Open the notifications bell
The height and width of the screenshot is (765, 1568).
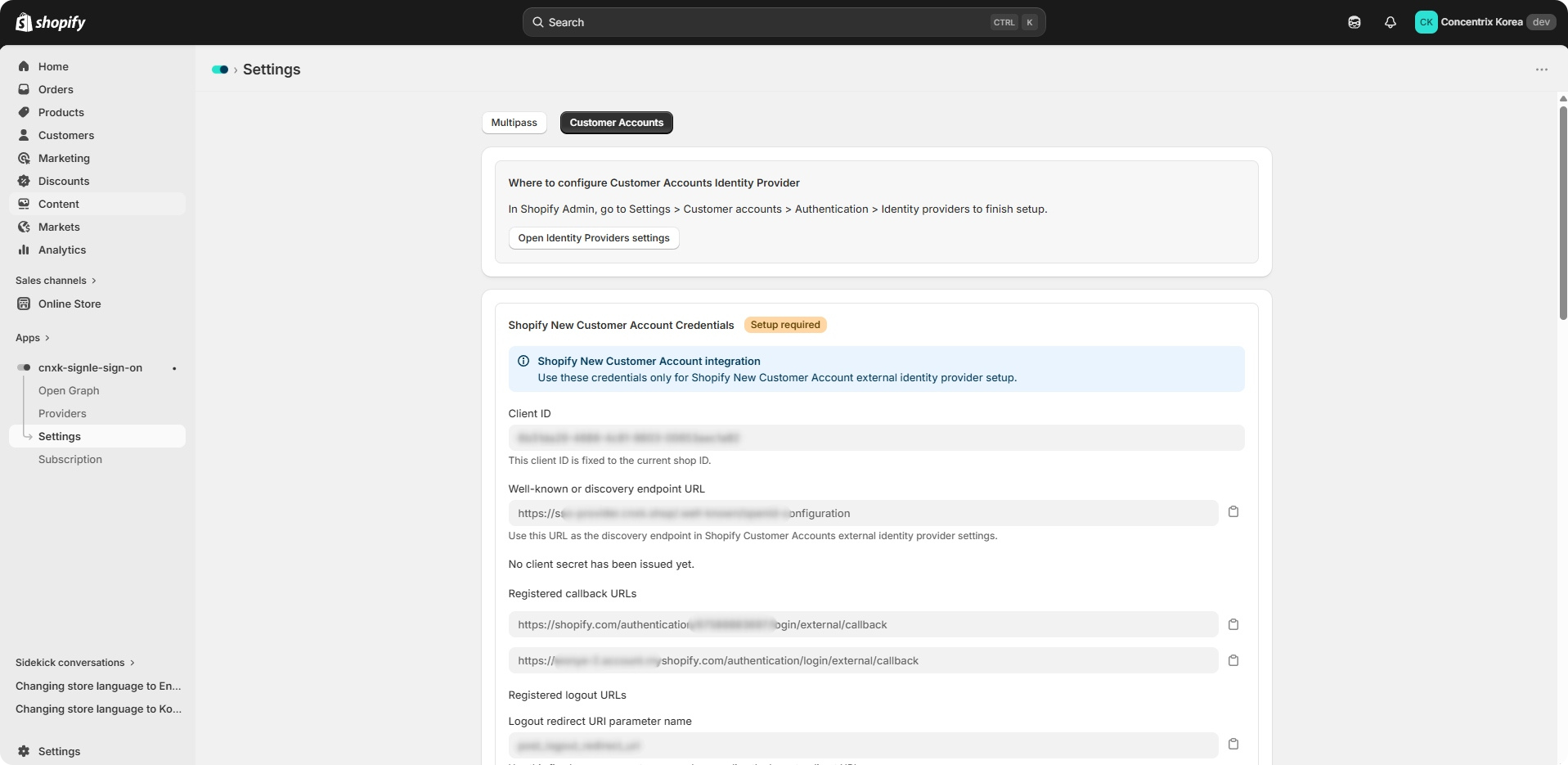click(x=1391, y=22)
